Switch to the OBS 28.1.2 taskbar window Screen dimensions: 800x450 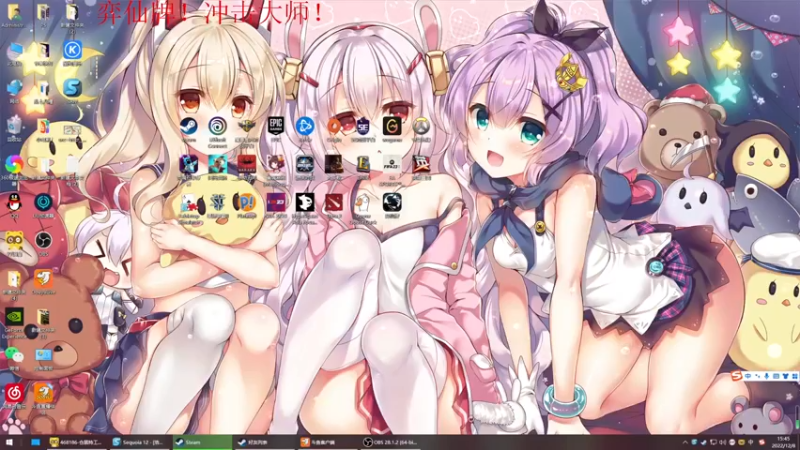391,442
